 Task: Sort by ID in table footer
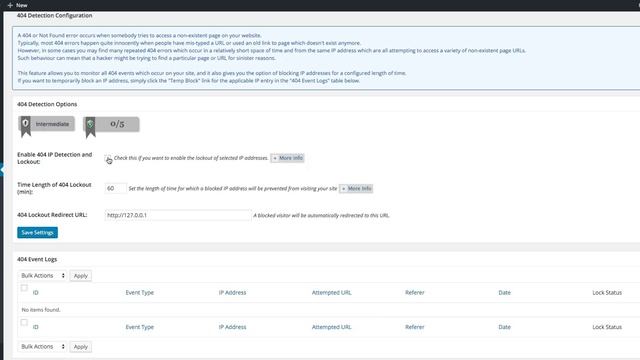pyautogui.click(x=36, y=327)
